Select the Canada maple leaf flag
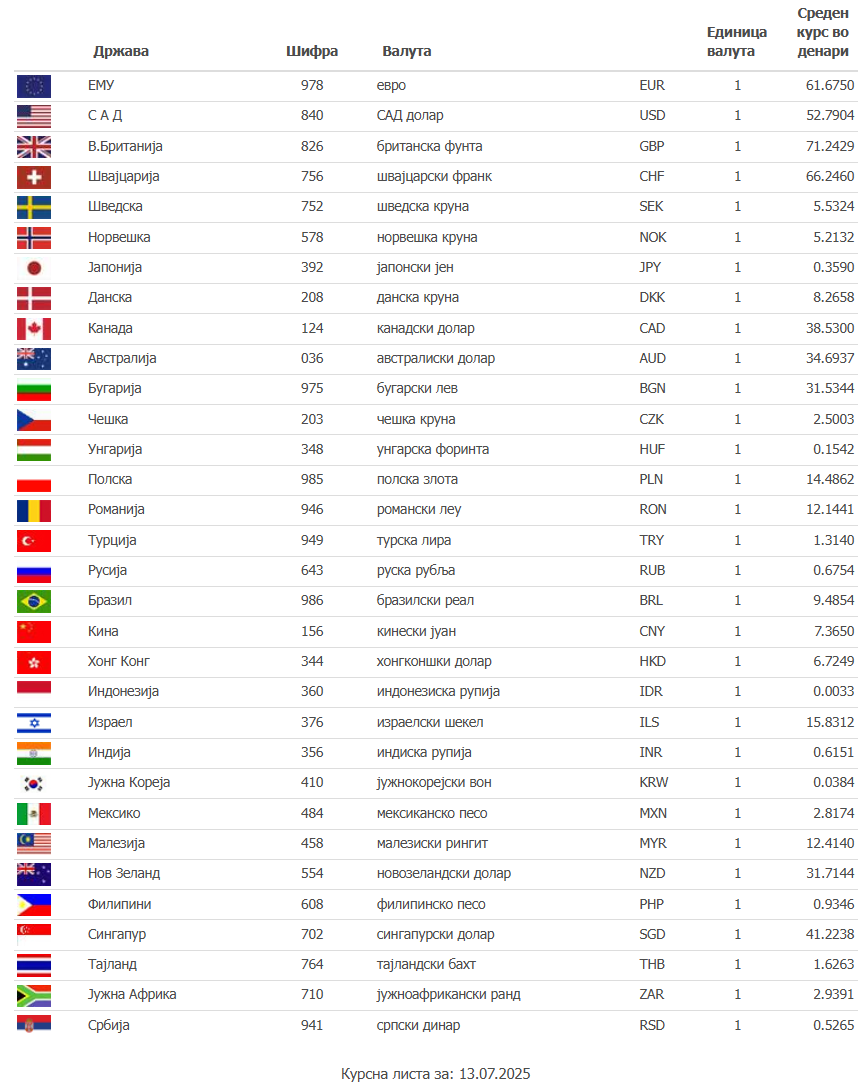 [34, 329]
